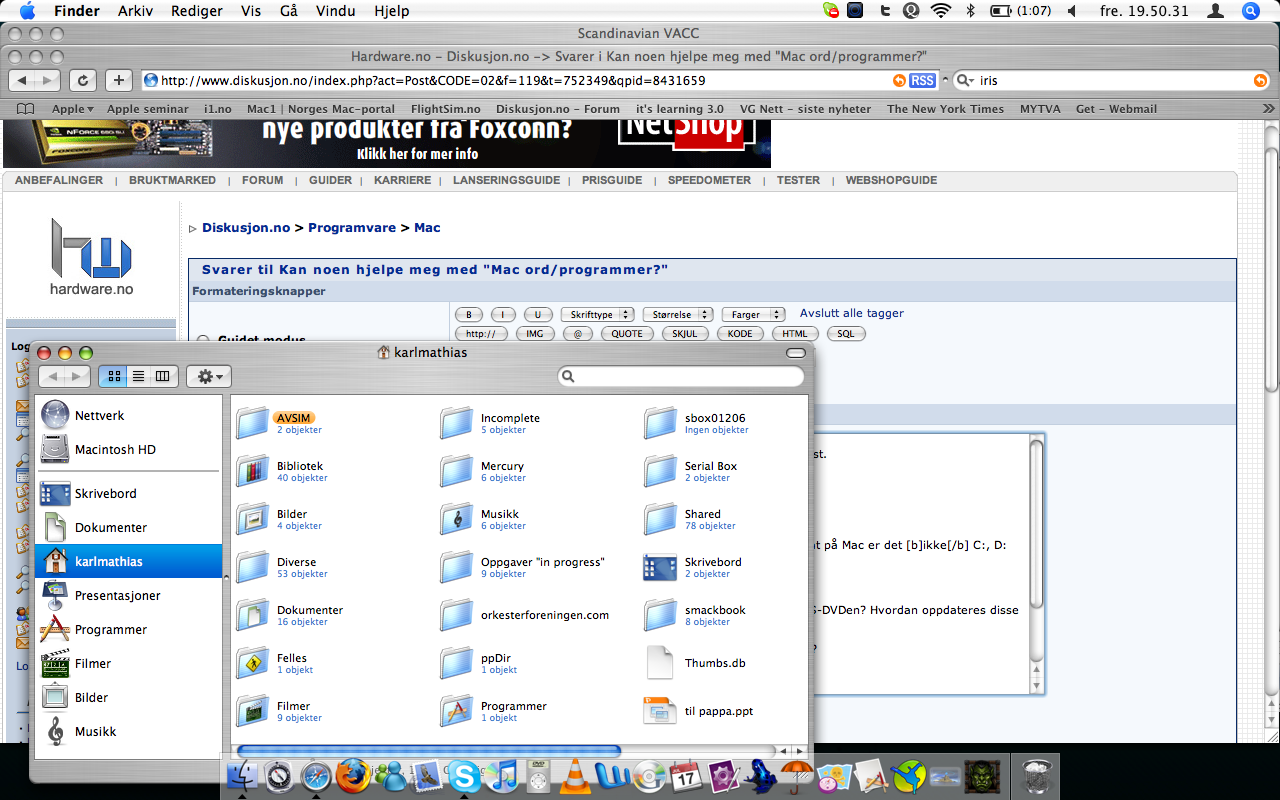Image resolution: width=1280 pixels, height=800 pixels.
Task: Select the Serial Box folder icon
Action: 661,471
